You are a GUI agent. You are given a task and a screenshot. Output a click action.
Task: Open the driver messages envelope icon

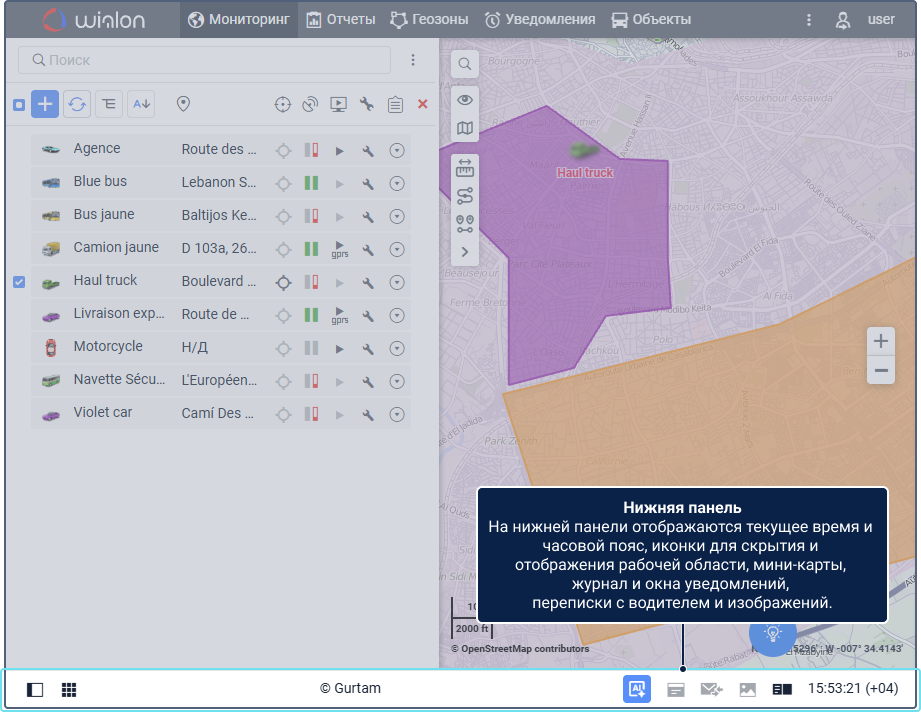pyautogui.click(x=711, y=689)
